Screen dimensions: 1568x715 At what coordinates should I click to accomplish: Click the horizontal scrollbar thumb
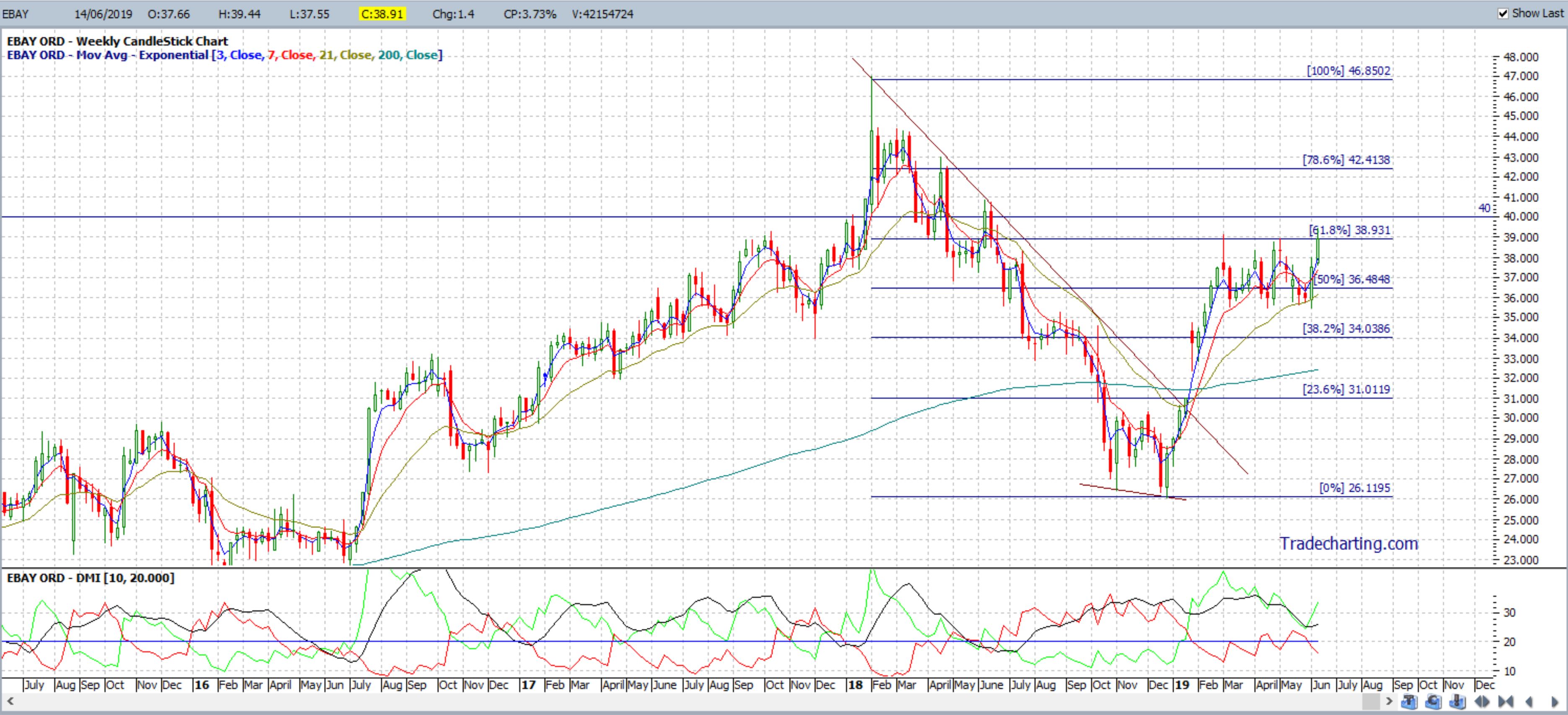[1372, 701]
